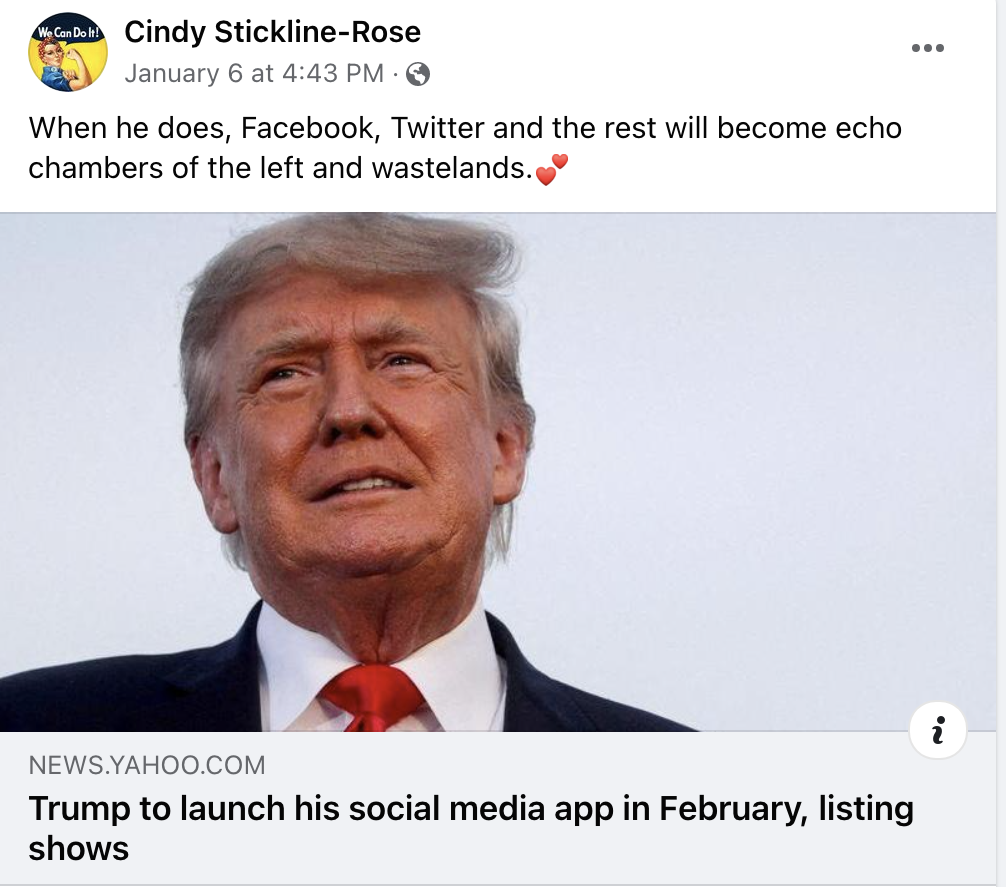This screenshot has width=1006, height=887.
Task: Click "shows" at the headline's end
Action: 79,849
